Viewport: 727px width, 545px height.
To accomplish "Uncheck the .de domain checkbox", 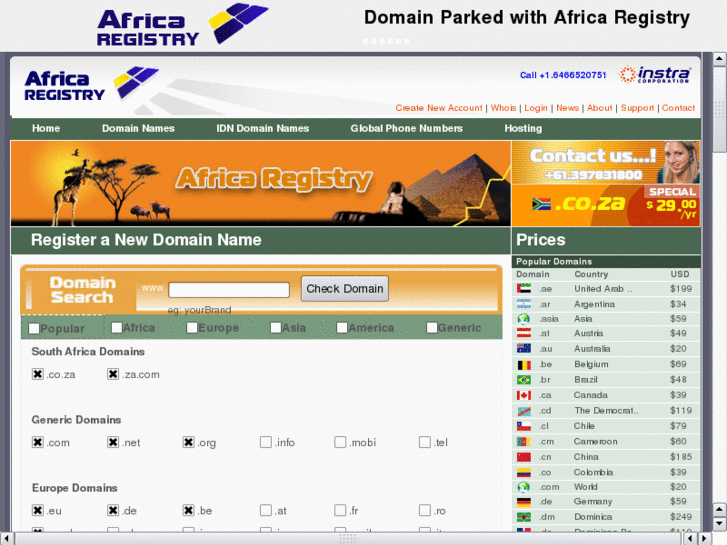I will [x=113, y=510].
